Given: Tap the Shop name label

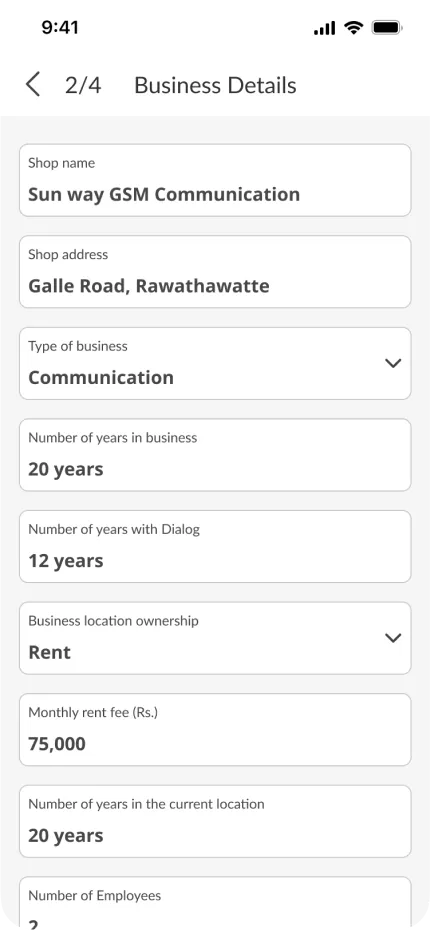Looking at the screenshot, I should [x=62, y=163].
